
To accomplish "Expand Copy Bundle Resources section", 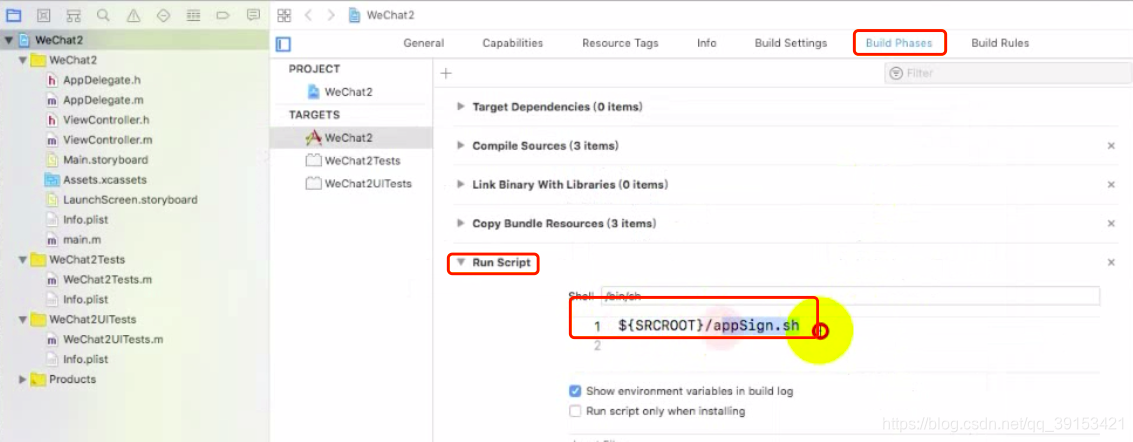I will click(461, 224).
